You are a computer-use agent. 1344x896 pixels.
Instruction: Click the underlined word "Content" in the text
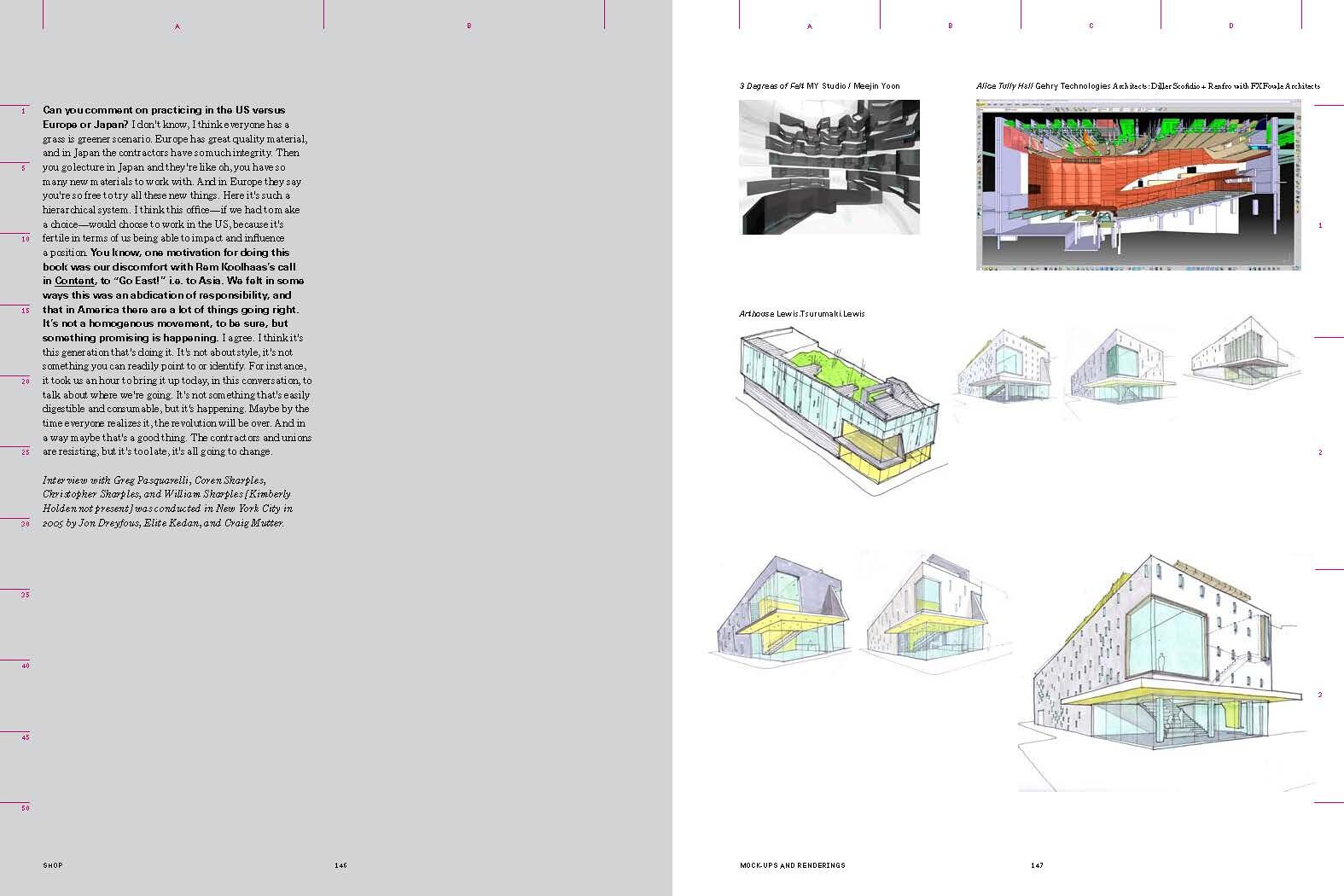coord(74,281)
